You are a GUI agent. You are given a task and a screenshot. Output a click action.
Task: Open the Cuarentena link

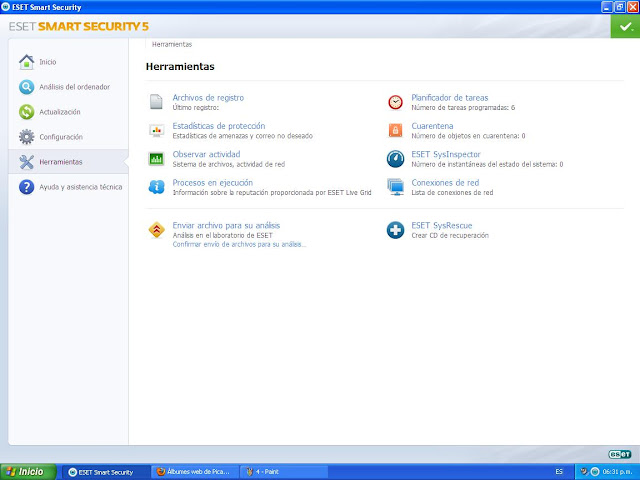click(x=432, y=126)
